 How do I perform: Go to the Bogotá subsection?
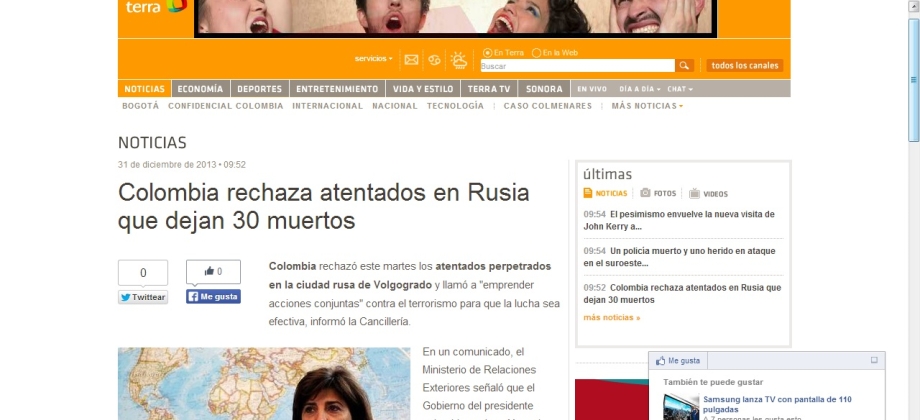click(140, 106)
